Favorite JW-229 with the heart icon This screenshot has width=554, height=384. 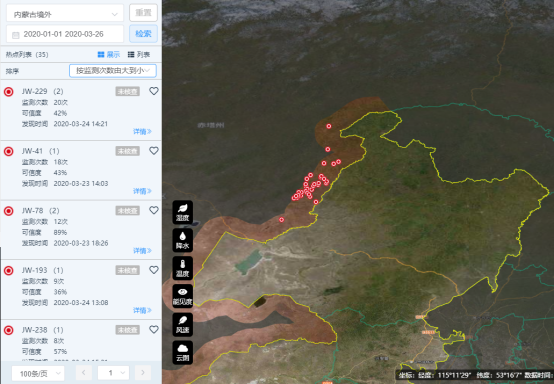click(x=154, y=91)
